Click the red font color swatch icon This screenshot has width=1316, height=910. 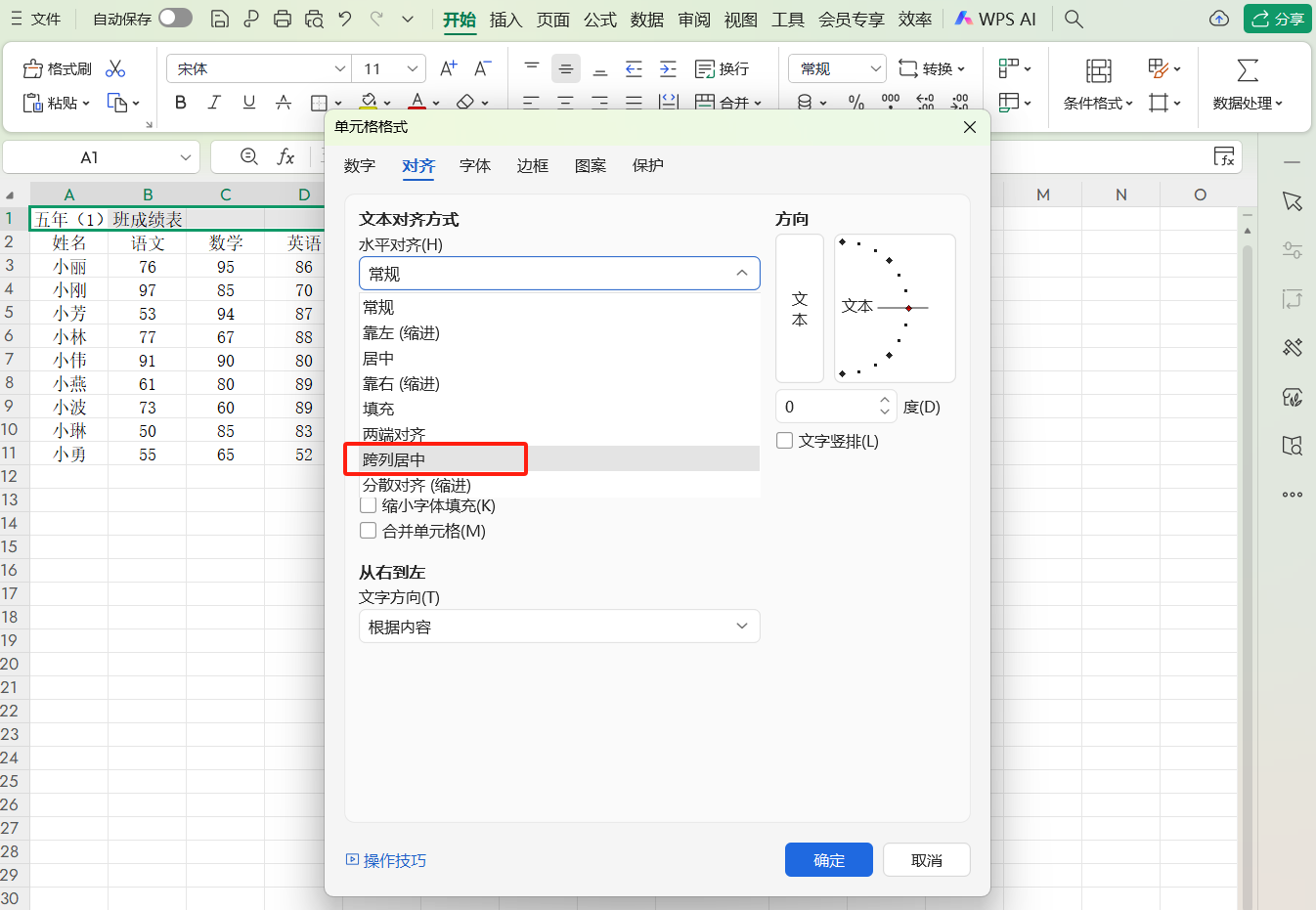[x=417, y=101]
